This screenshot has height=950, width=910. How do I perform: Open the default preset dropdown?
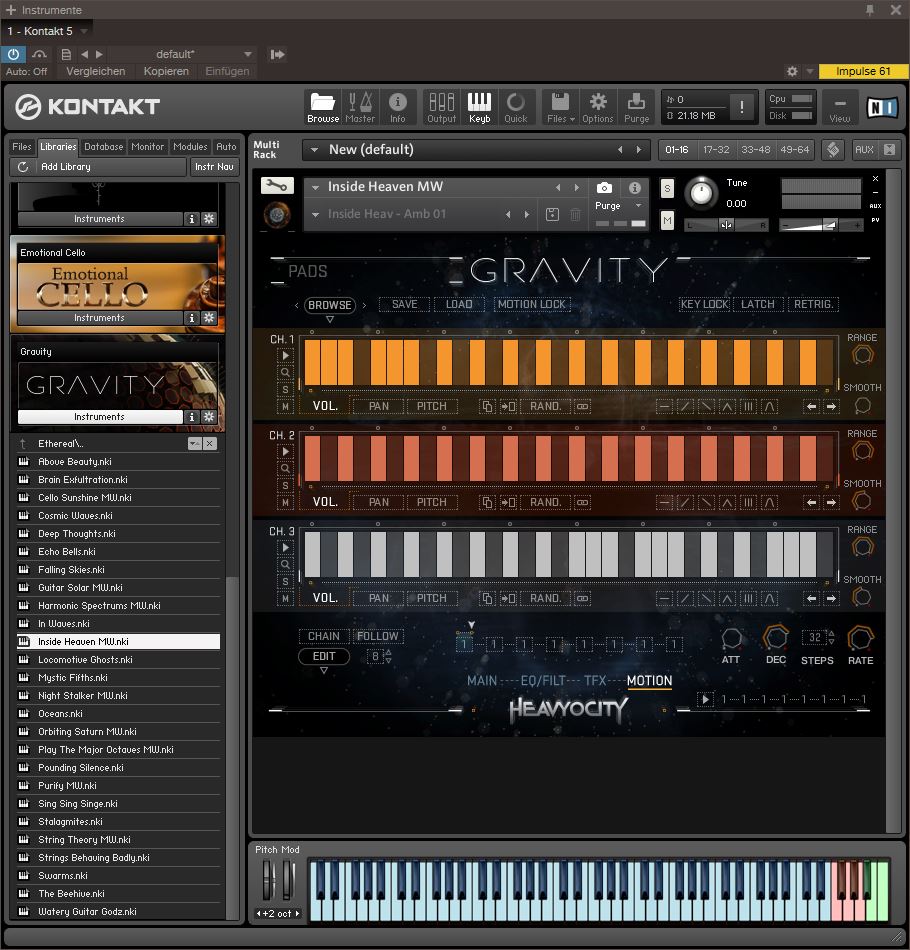pos(248,55)
